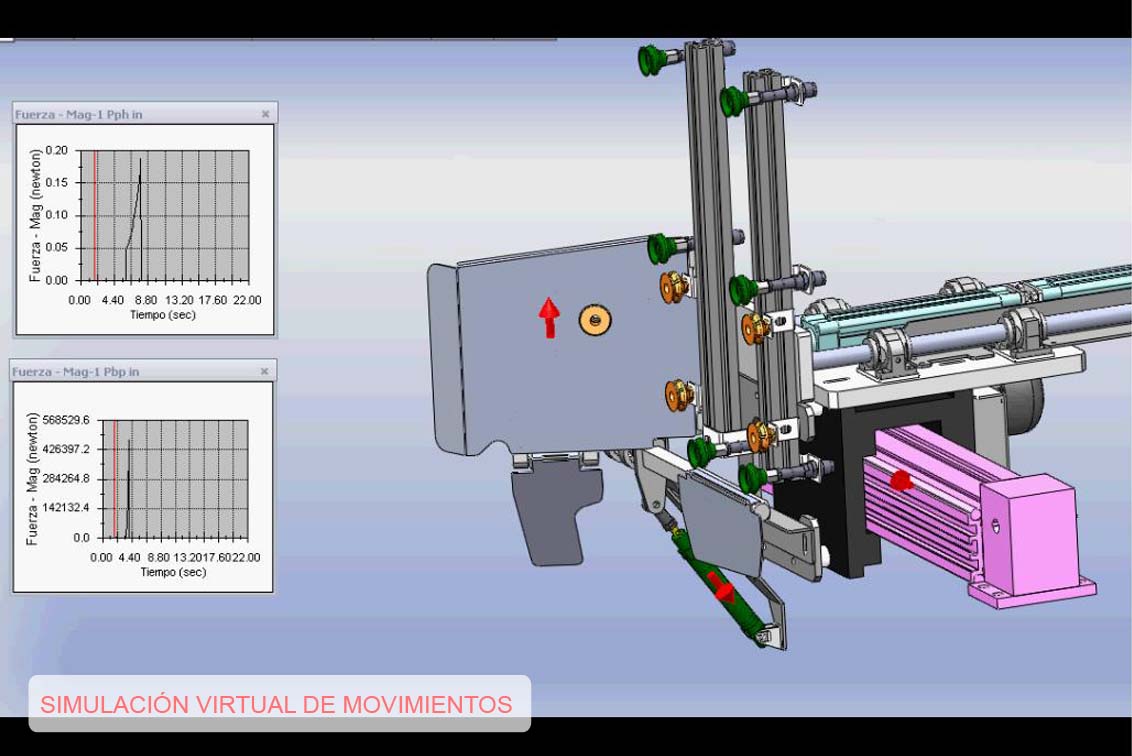This screenshot has height=756, width=1132.
Task: Click the SIMULACIÓN VIRTUAL DE MOVIMIENTOS caption
Action: (276, 704)
